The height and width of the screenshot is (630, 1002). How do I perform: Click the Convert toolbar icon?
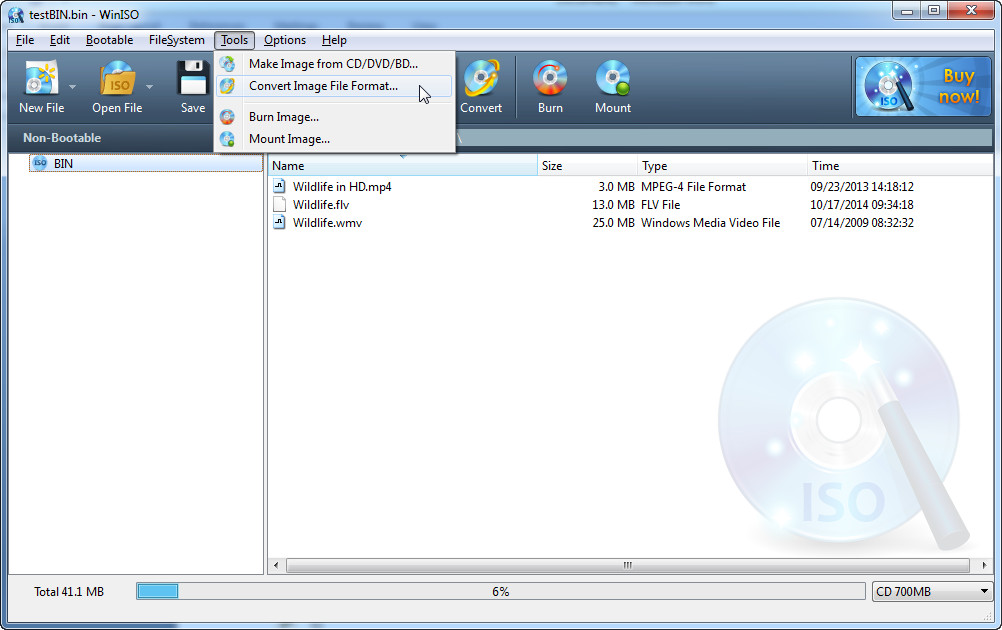coord(481,78)
